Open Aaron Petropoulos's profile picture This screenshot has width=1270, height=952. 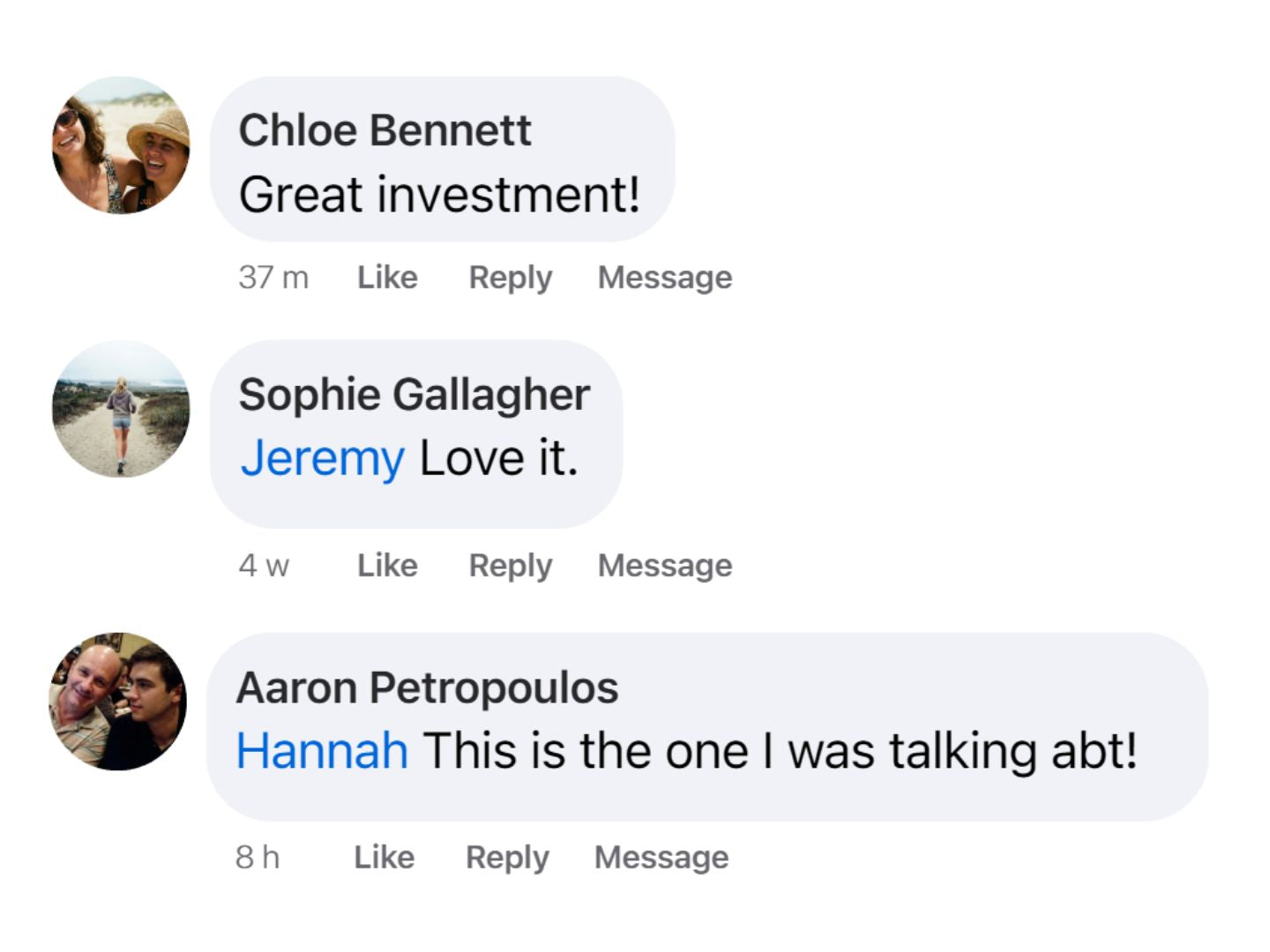[118, 701]
